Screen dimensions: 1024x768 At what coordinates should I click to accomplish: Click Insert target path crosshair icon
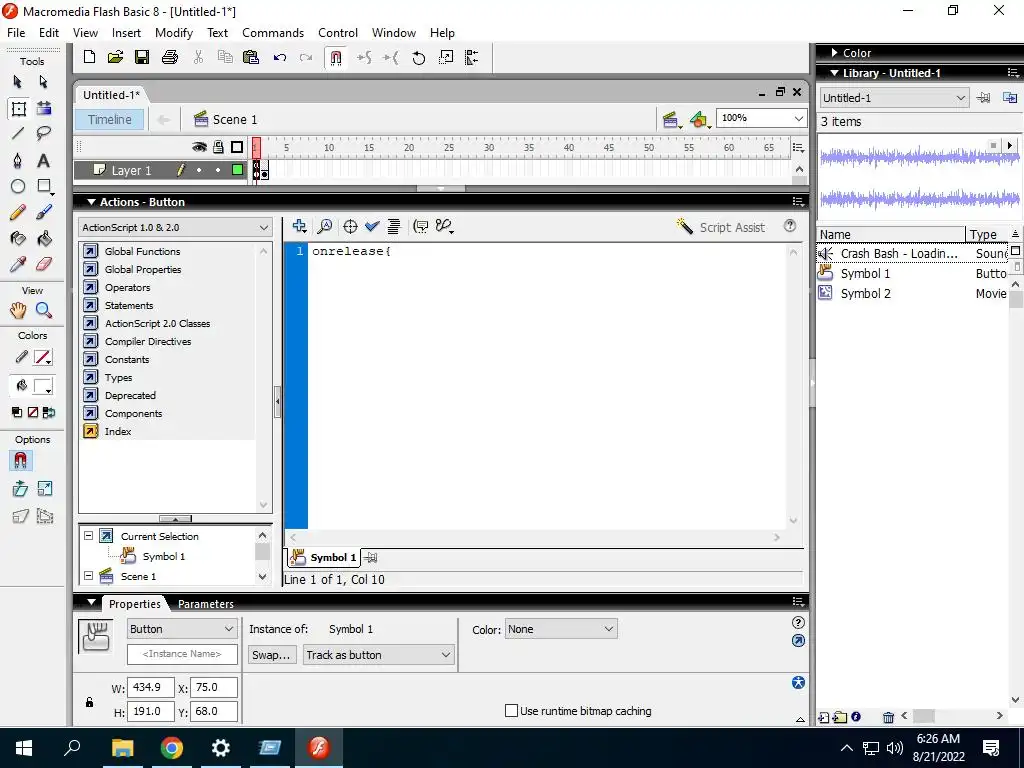click(x=350, y=227)
